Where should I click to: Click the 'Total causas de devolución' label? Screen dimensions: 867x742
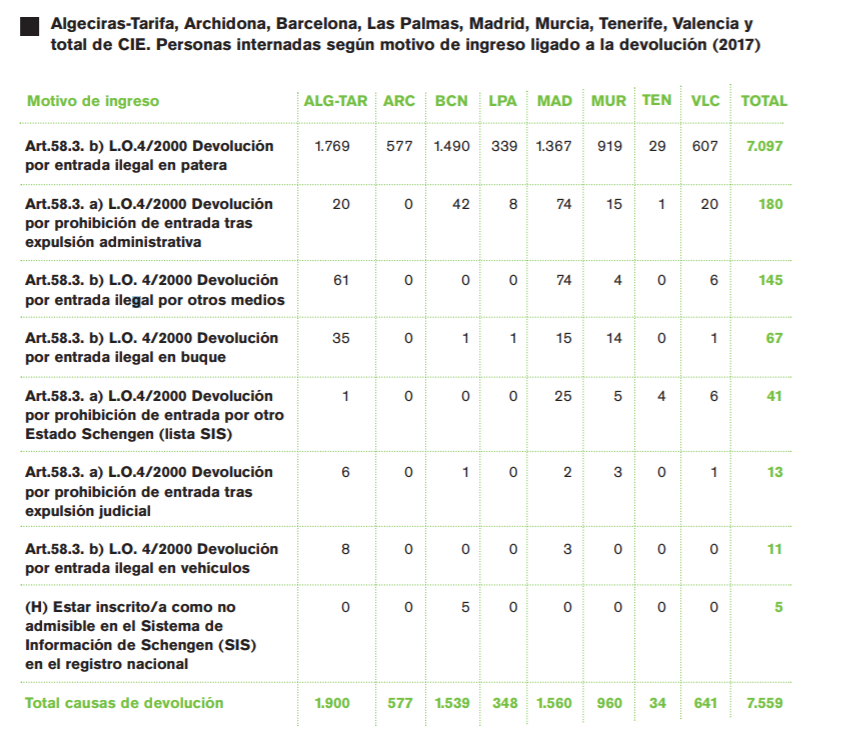pyautogui.click(x=124, y=703)
